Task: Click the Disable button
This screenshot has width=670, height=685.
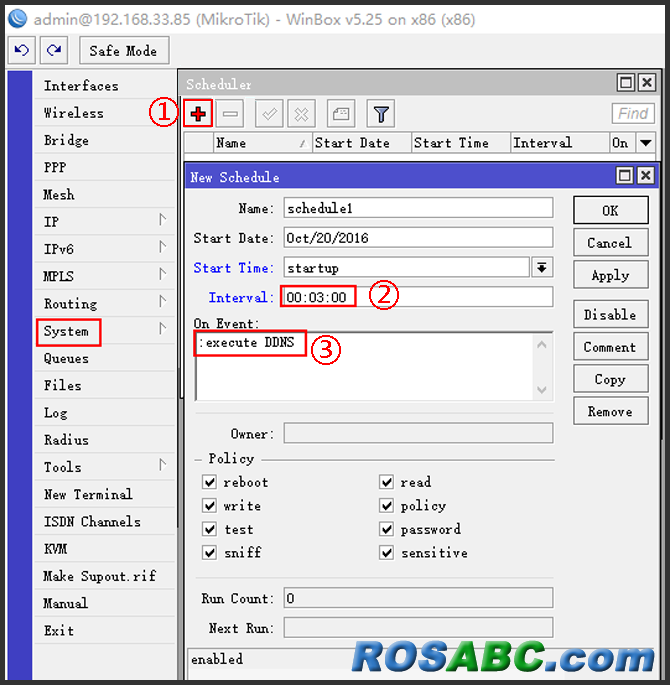Action: (611, 314)
